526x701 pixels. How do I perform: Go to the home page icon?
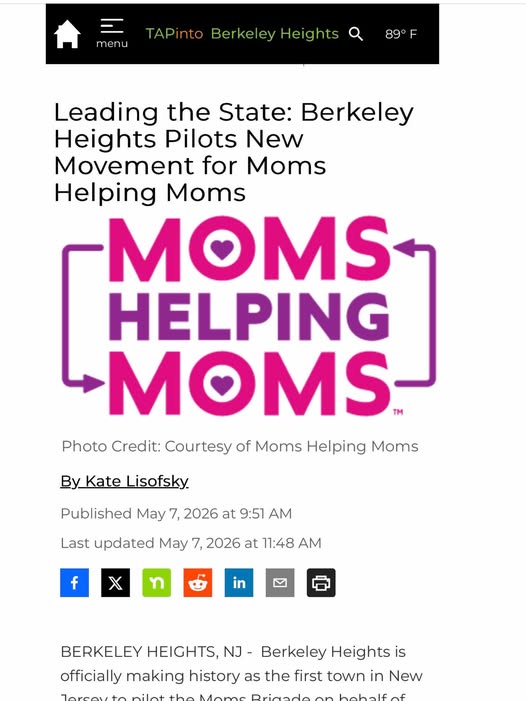[67, 34]
